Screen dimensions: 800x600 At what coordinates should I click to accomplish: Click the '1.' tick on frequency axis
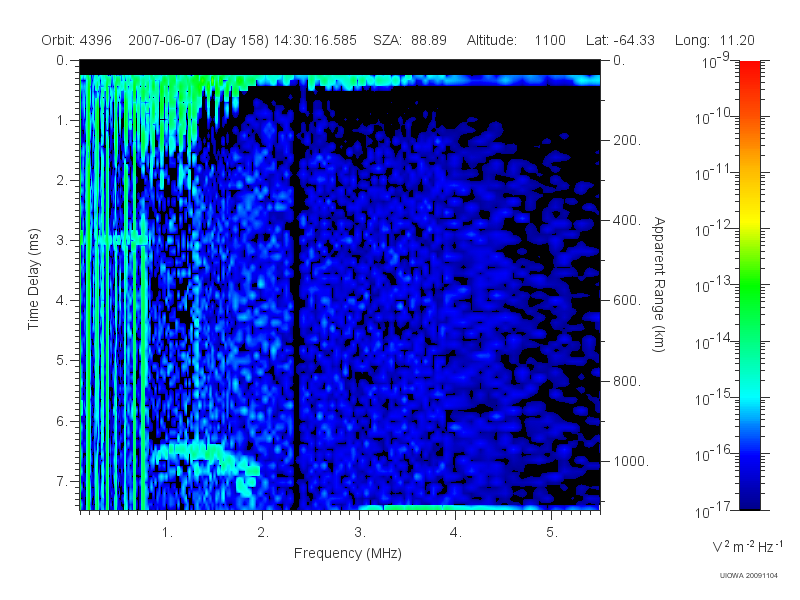(x=167, y=533)
